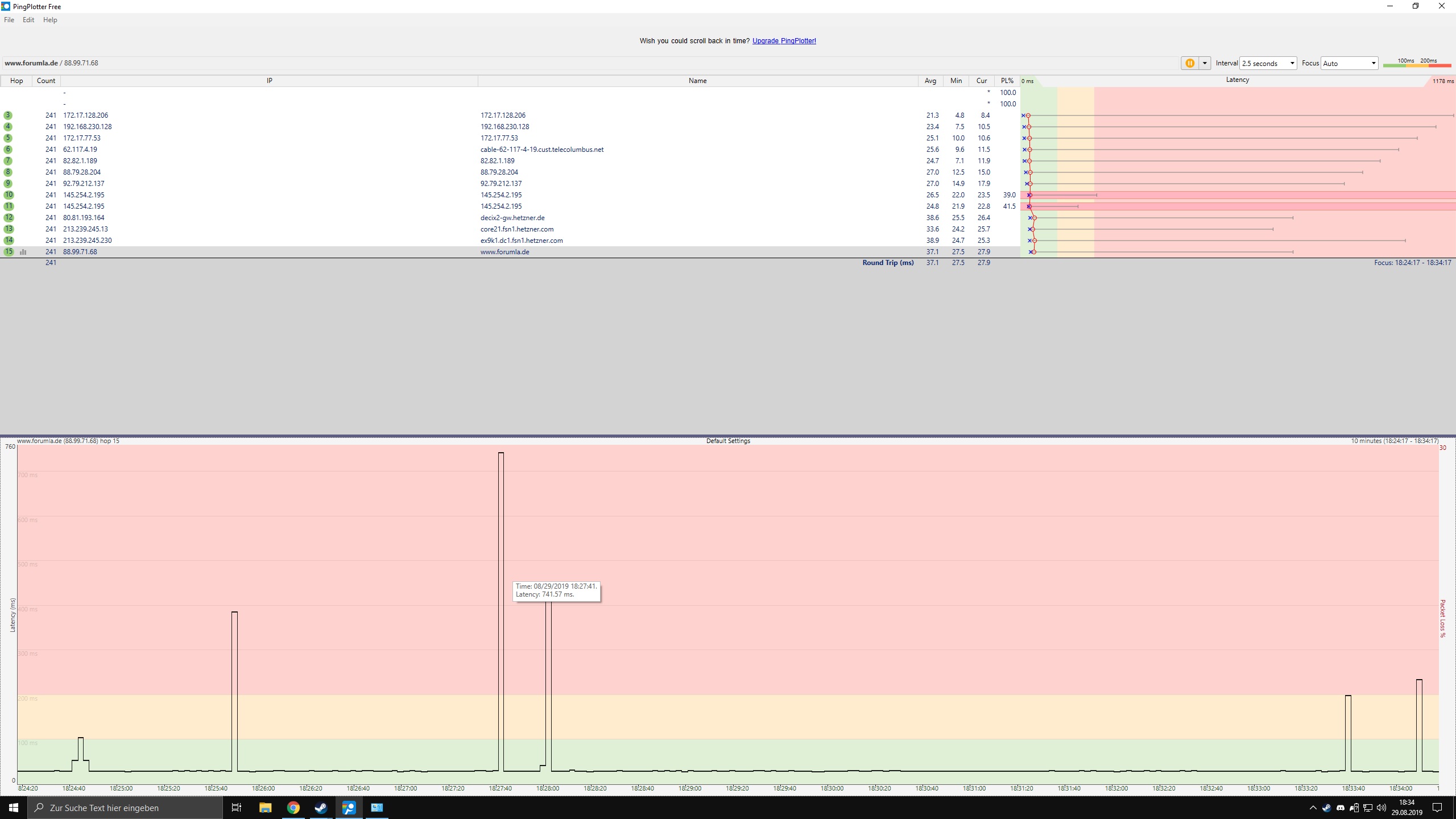This screenshot has height=819, width=1456.
Task: Open the Edit menu
Action: (x=28, y=20)
